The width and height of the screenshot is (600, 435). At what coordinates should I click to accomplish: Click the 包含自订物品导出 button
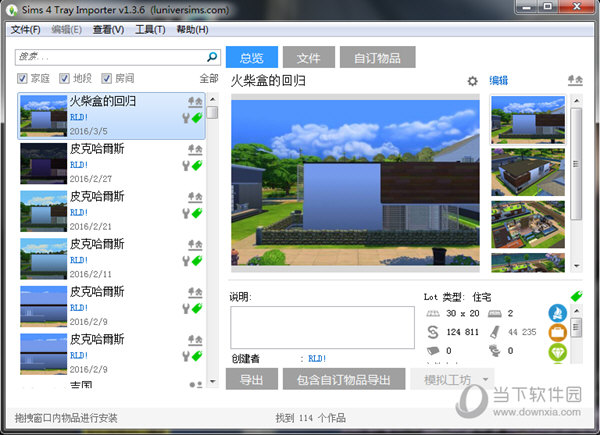344,379
